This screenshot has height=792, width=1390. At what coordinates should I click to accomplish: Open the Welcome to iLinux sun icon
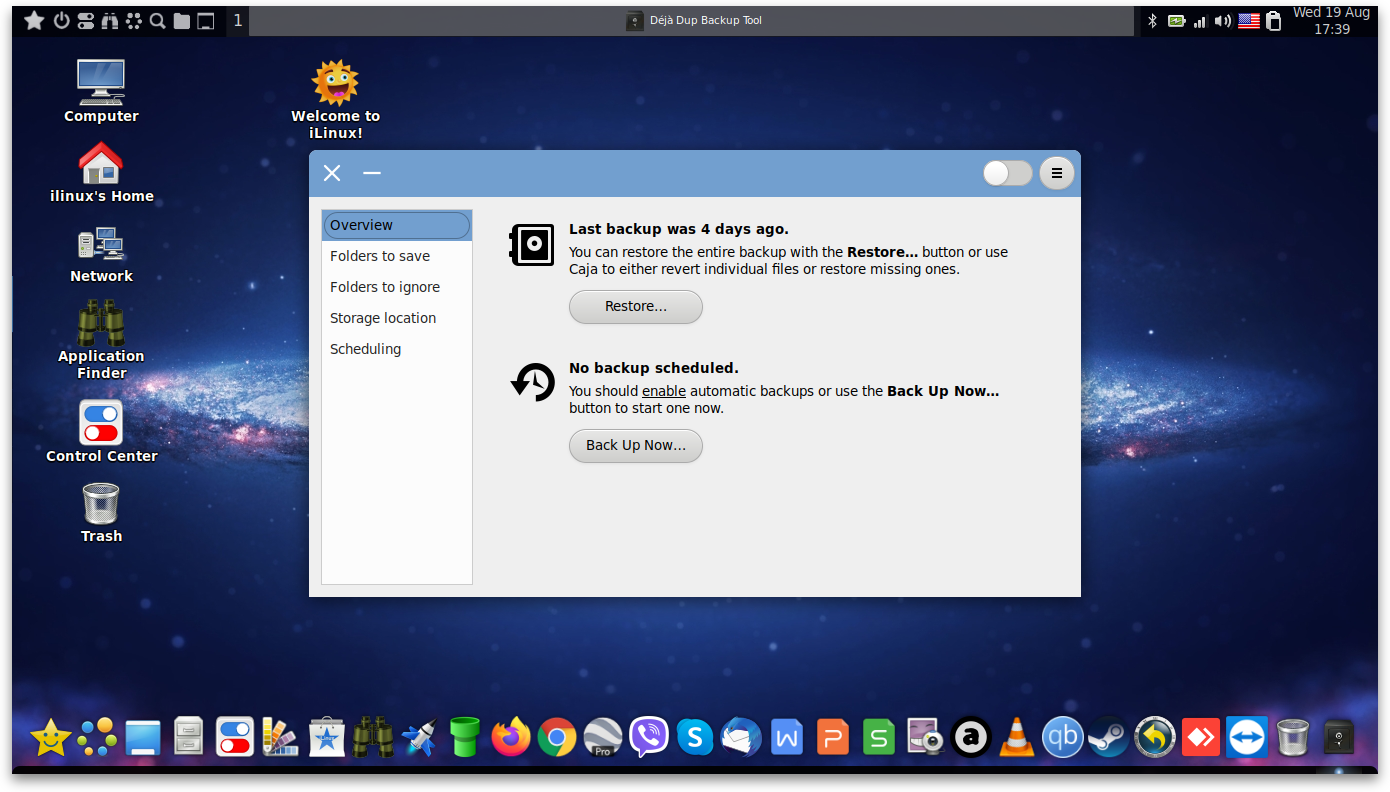(335, 99)
